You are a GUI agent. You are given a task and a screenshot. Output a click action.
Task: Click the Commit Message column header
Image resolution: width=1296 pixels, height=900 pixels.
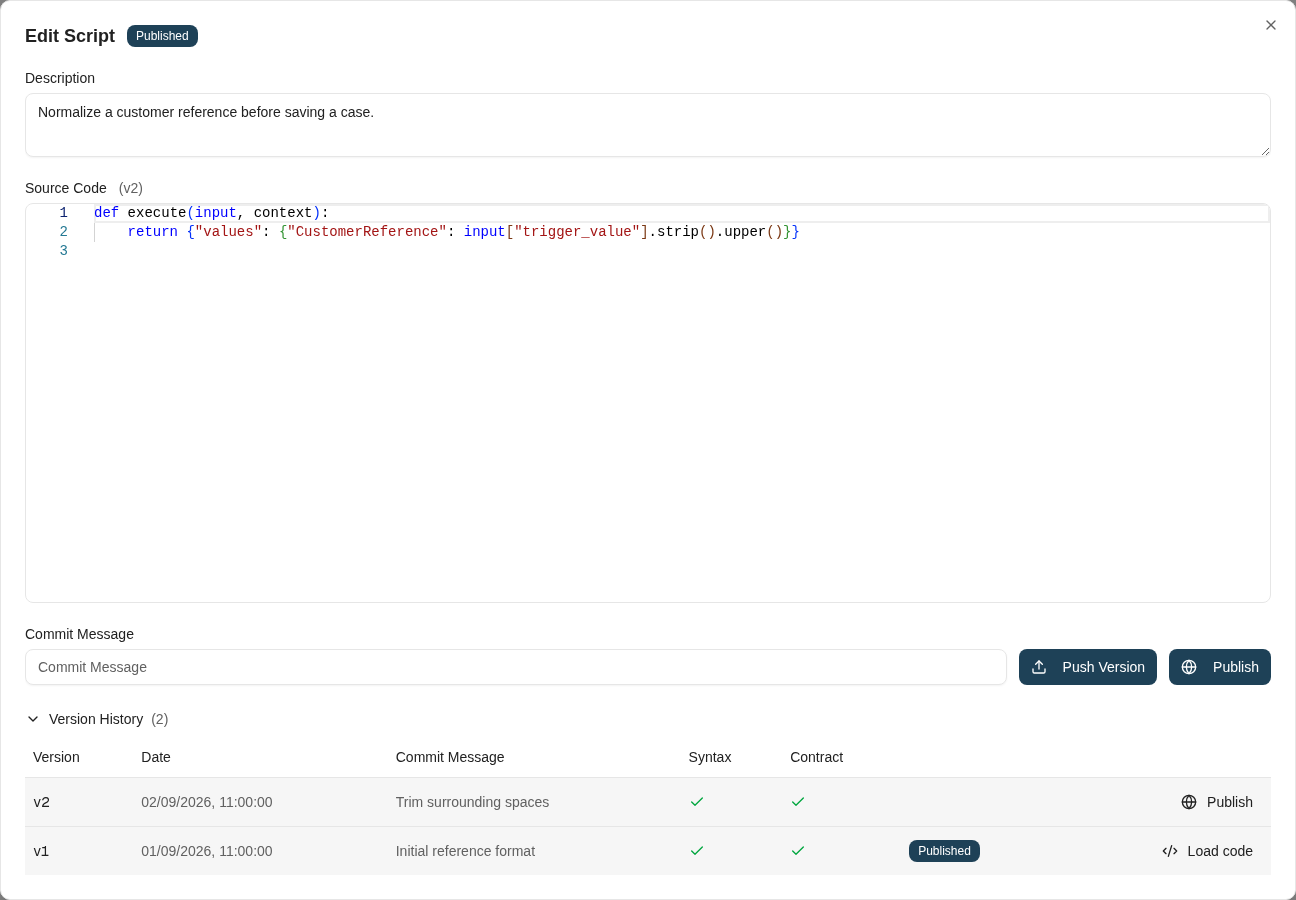(x=450, y=757)
